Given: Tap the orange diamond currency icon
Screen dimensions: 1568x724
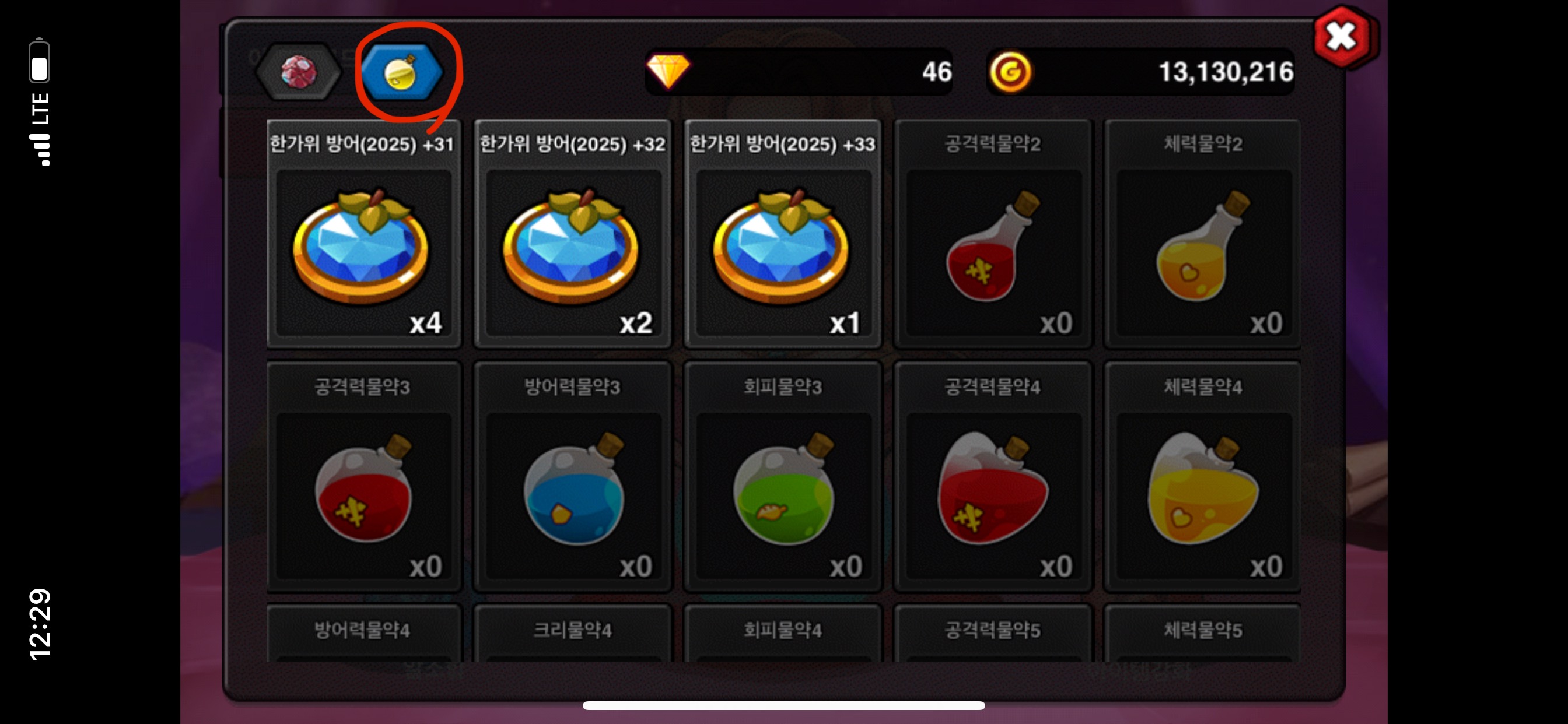Looking at the screenshot, I should pos(668,71).
